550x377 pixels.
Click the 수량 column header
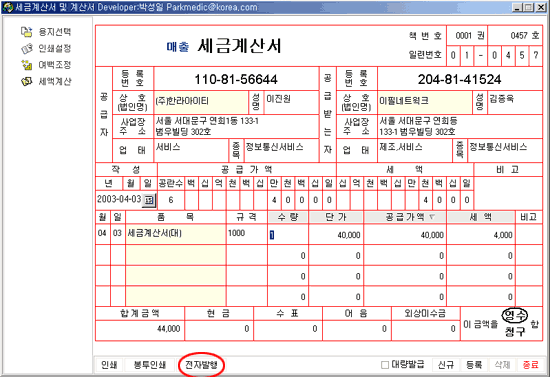pos(288,217)
